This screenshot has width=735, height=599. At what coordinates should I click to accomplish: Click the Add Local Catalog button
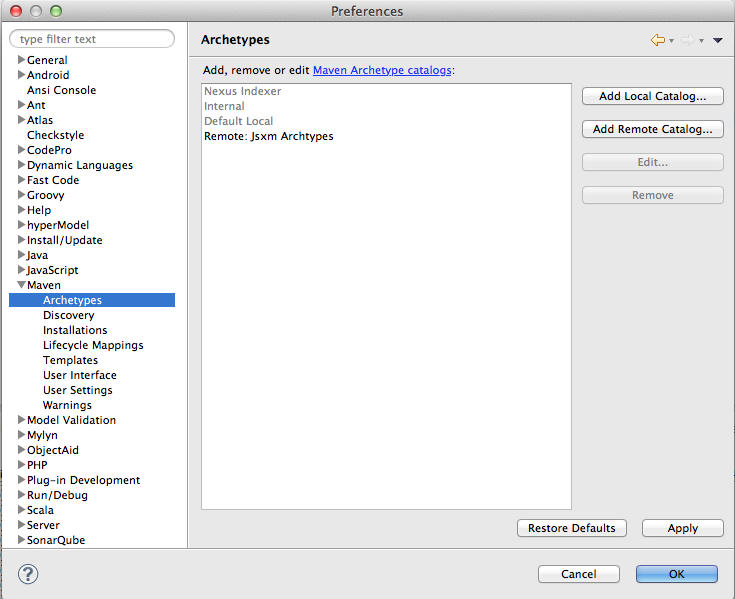point(652,97)
